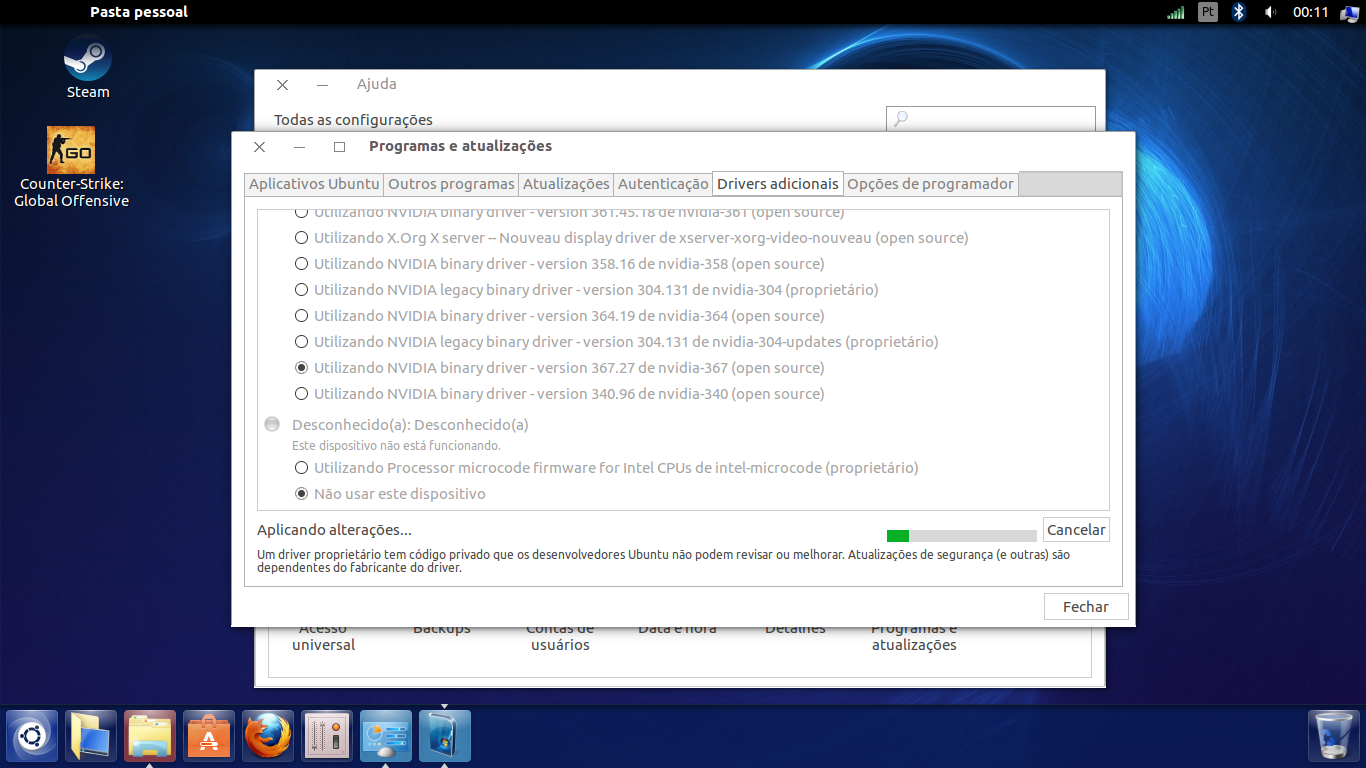Image resolution: width=1366 pixels, height=768 pixels.
Task: Select NVIDIA driver version 367.27
Action: coord(559,368)
